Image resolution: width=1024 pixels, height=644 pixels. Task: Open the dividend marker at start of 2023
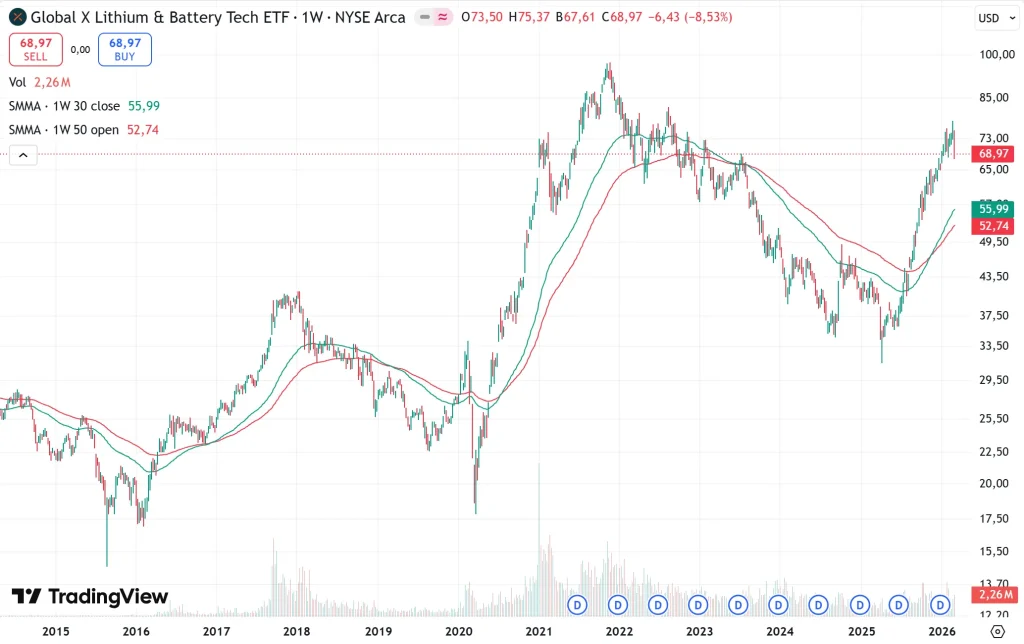tap(698, 605)
